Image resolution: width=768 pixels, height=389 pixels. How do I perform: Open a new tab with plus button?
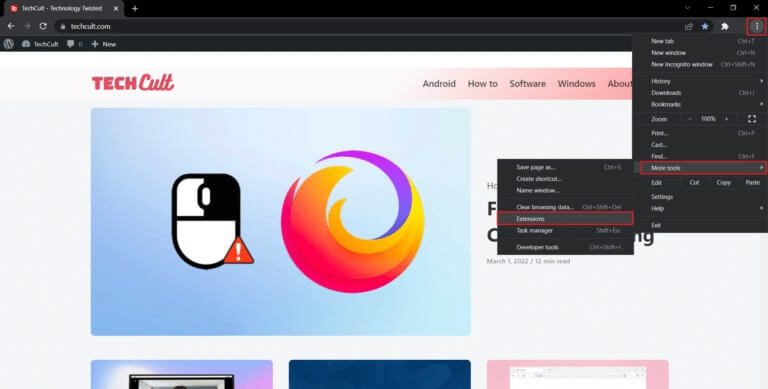135,8
